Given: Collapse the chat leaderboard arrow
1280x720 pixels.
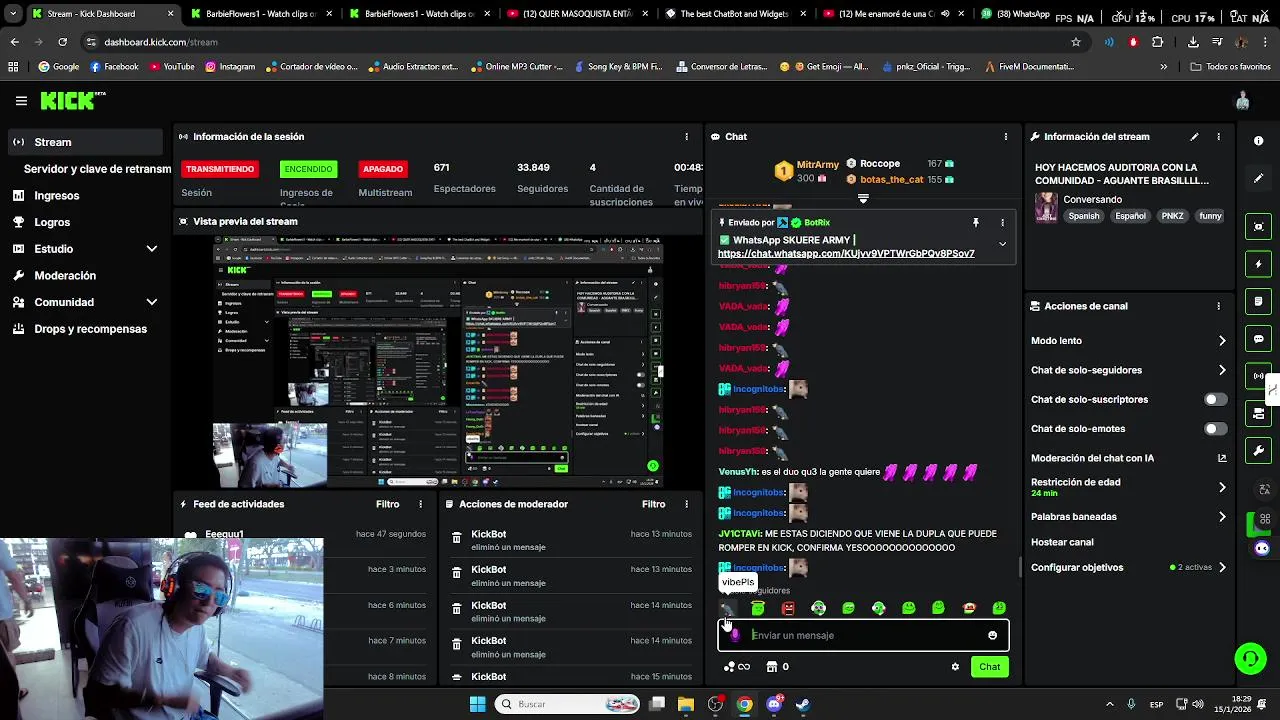Looking at the screenshot, I should [863, 199].
